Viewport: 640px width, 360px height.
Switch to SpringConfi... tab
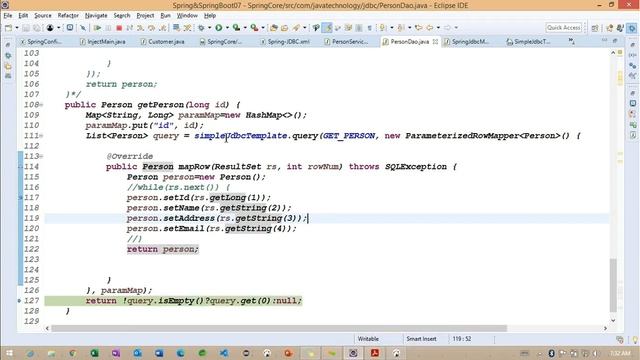point(41,42)
